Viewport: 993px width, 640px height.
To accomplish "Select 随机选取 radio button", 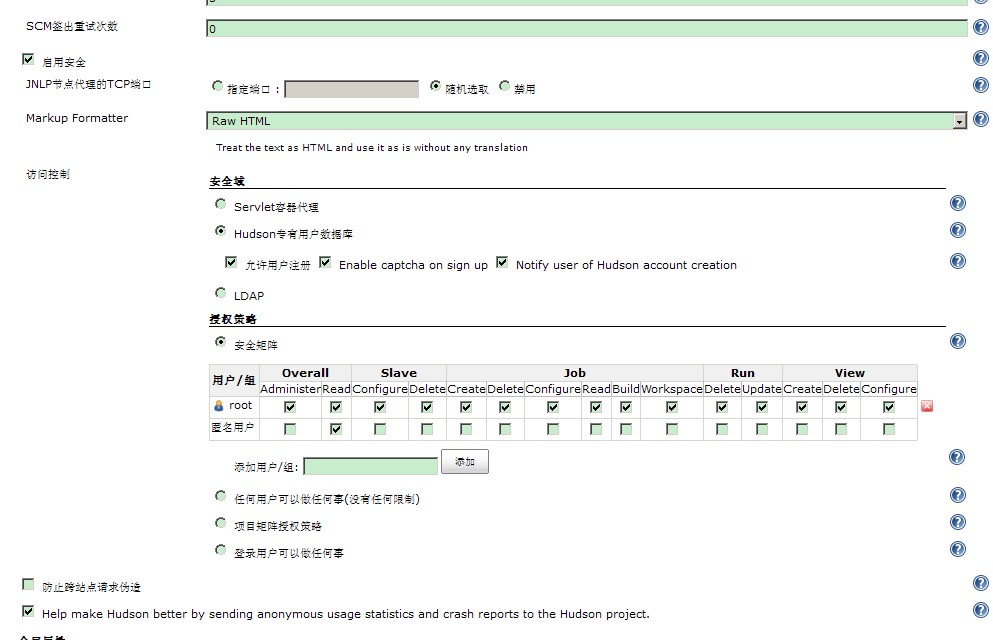I will [x=435, y=85].
